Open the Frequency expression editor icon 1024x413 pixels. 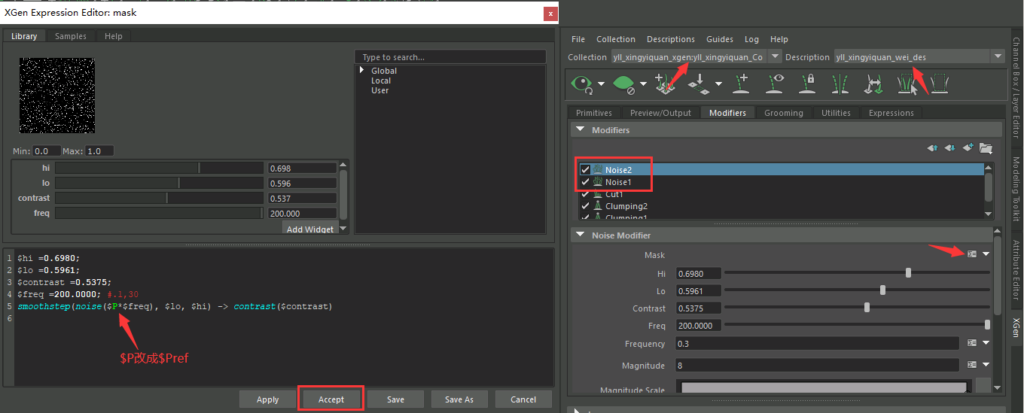pyautogui.click(x=972, y=343)
